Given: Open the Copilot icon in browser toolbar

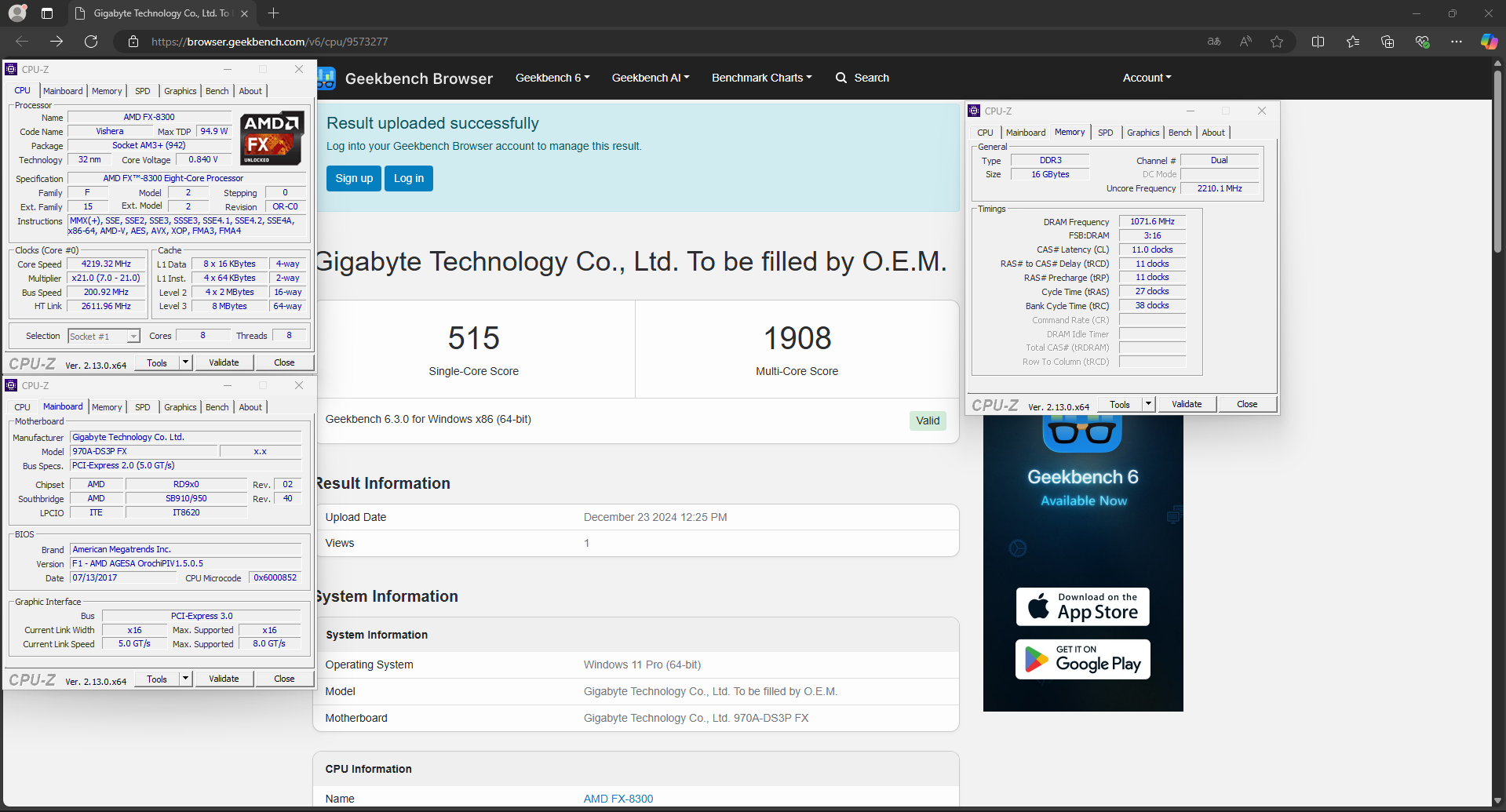Looking at the screenshot, I should click(1489, 42).
